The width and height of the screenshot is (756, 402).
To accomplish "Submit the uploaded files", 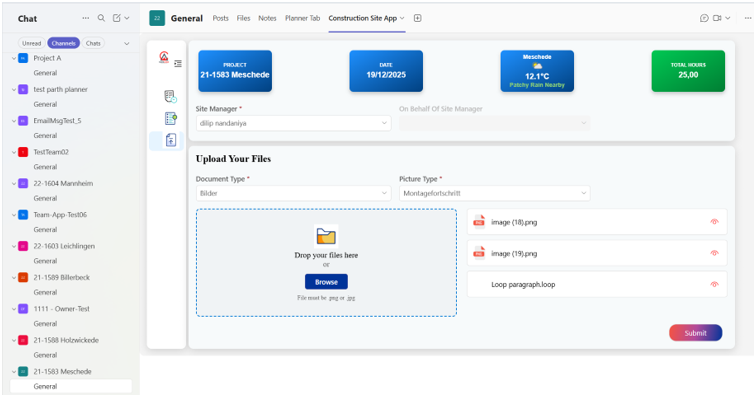I will (695, 333).
